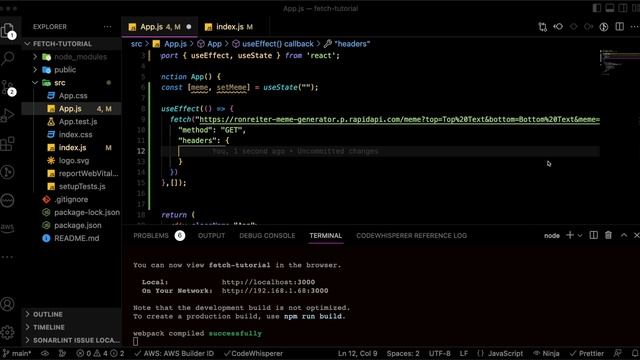Image resolution: width=640 pixels, height=360 pixels.
Task: Open the OUTPUT panel tab
Action: (x=211, y=236)
